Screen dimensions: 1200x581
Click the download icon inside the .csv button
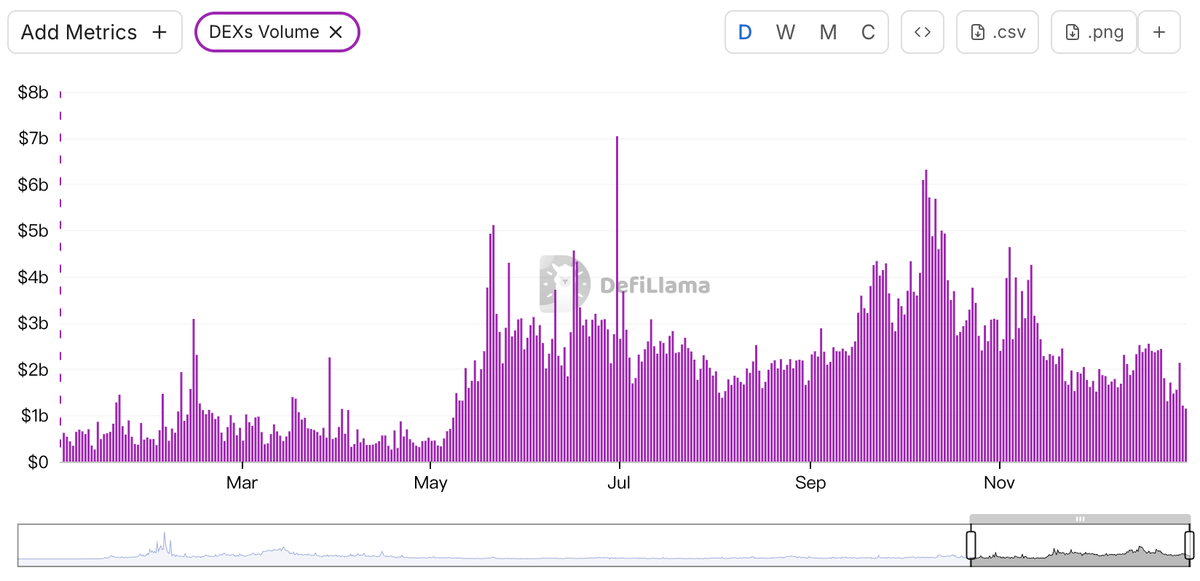click(978, 31)
